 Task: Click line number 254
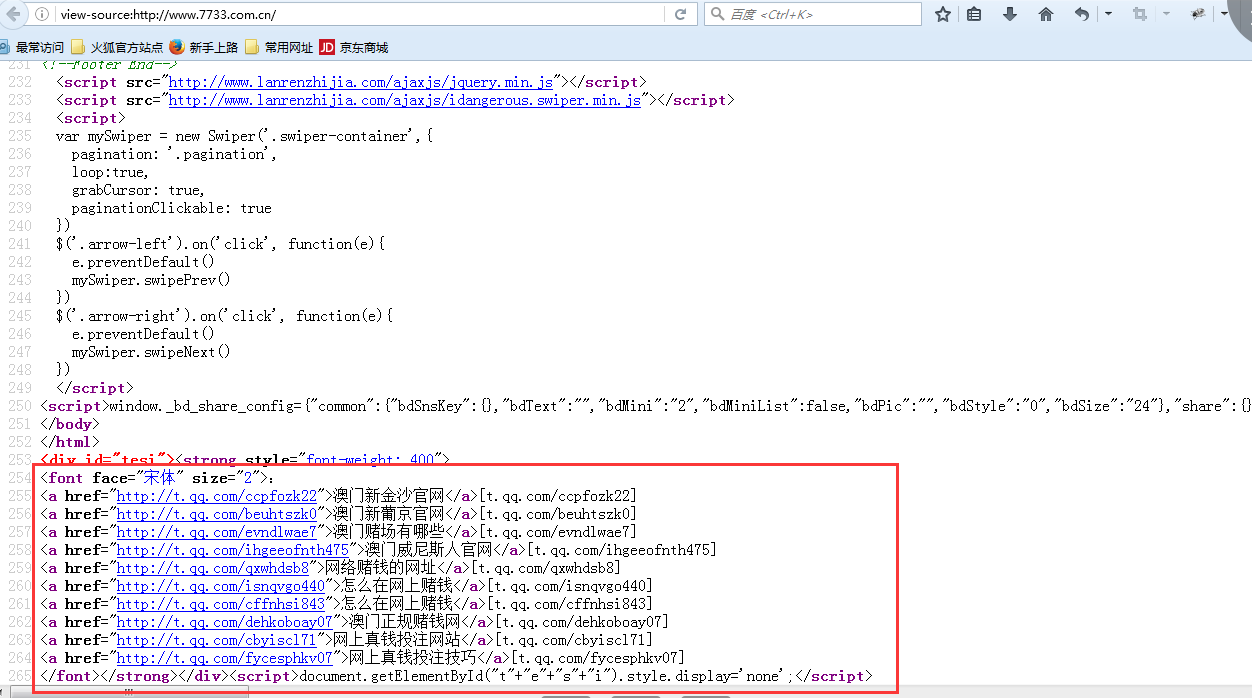pyautogui.click(x=19, y=478)
